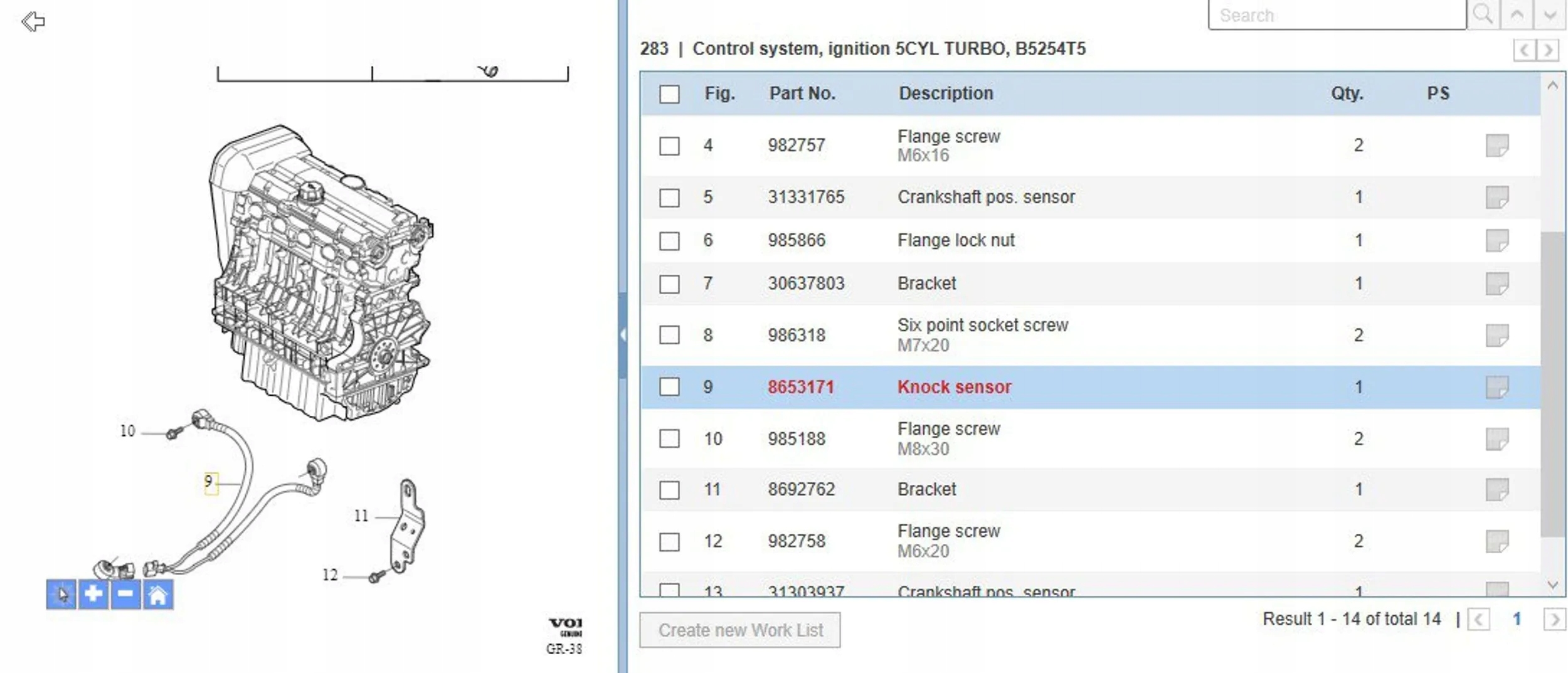
Task: Click the section title 'Control system, ignition'
Action: tap(792, 49)
